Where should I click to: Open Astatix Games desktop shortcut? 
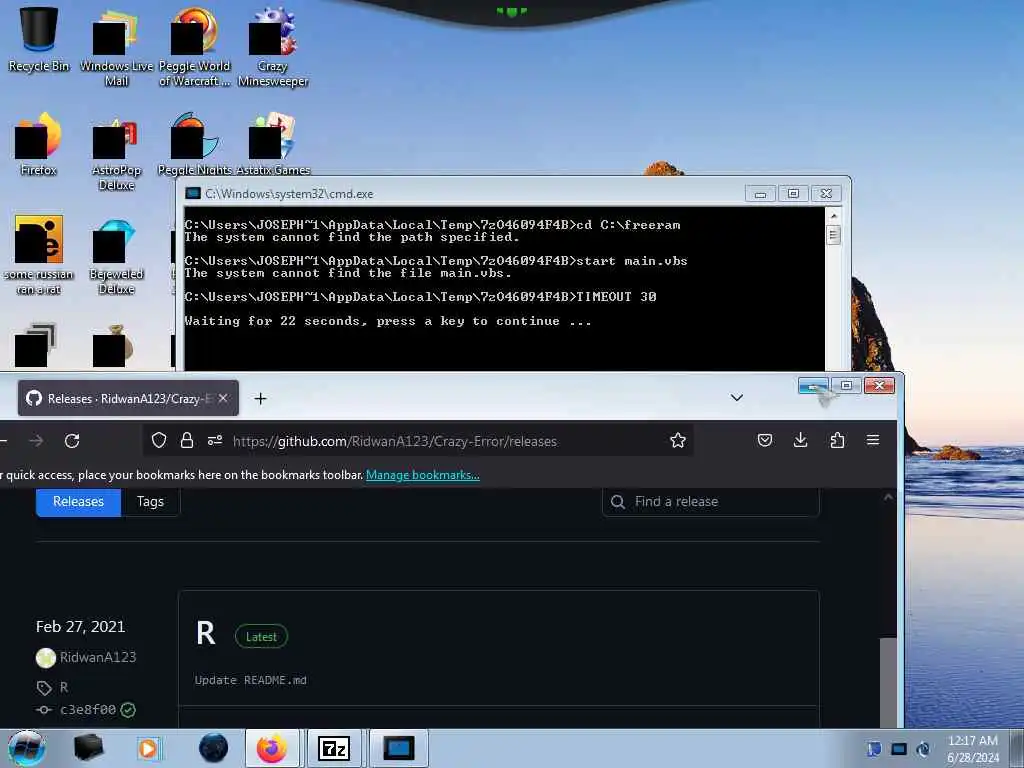click(272, 144)
